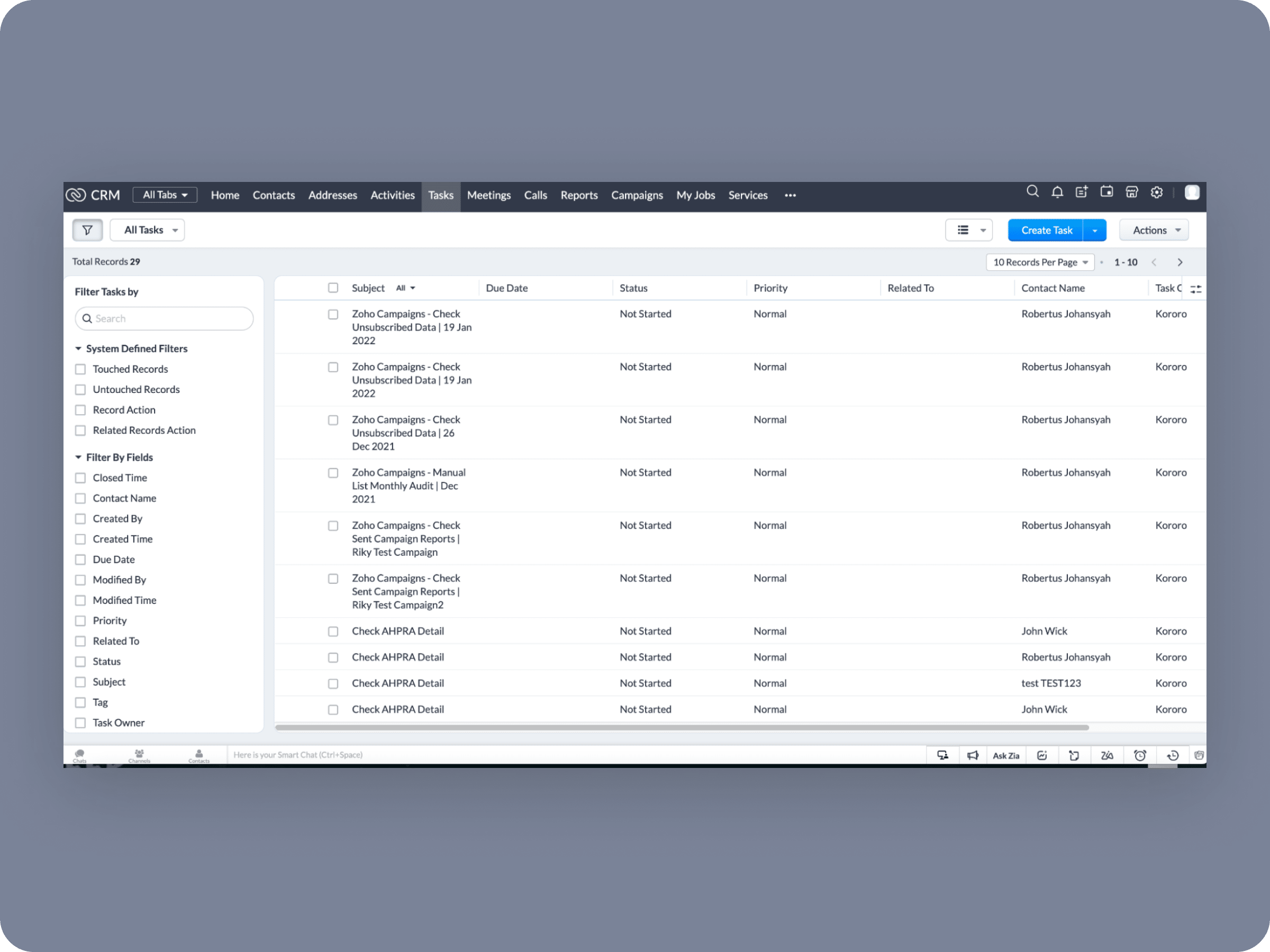Click the sticky note icon in bottom bar
This screenshot has height=952, width=1270.
1074,755
